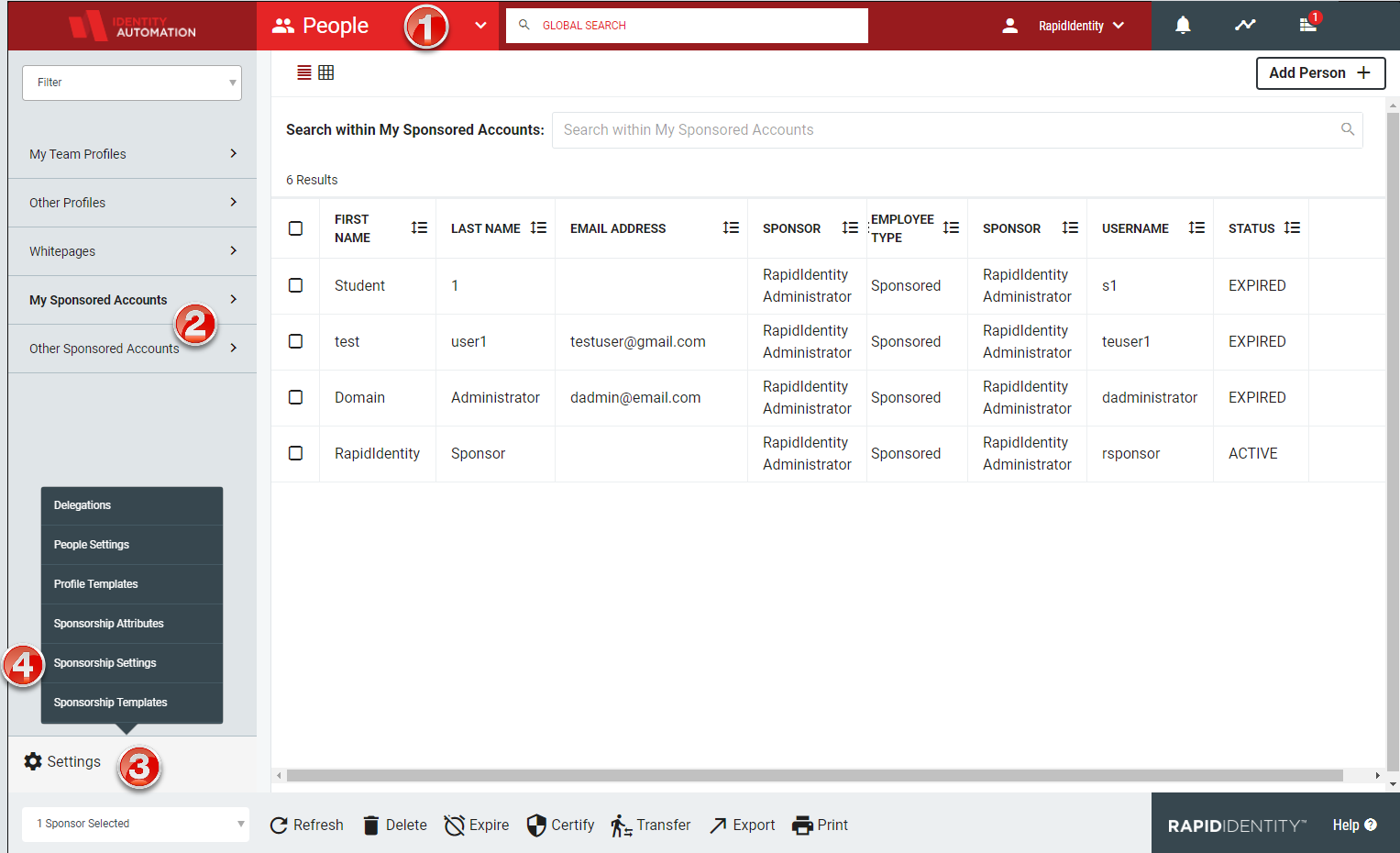1400x853 pixels.
Task: Open the 1 Sponsor Selected dropdown
Action: [136, 824]
